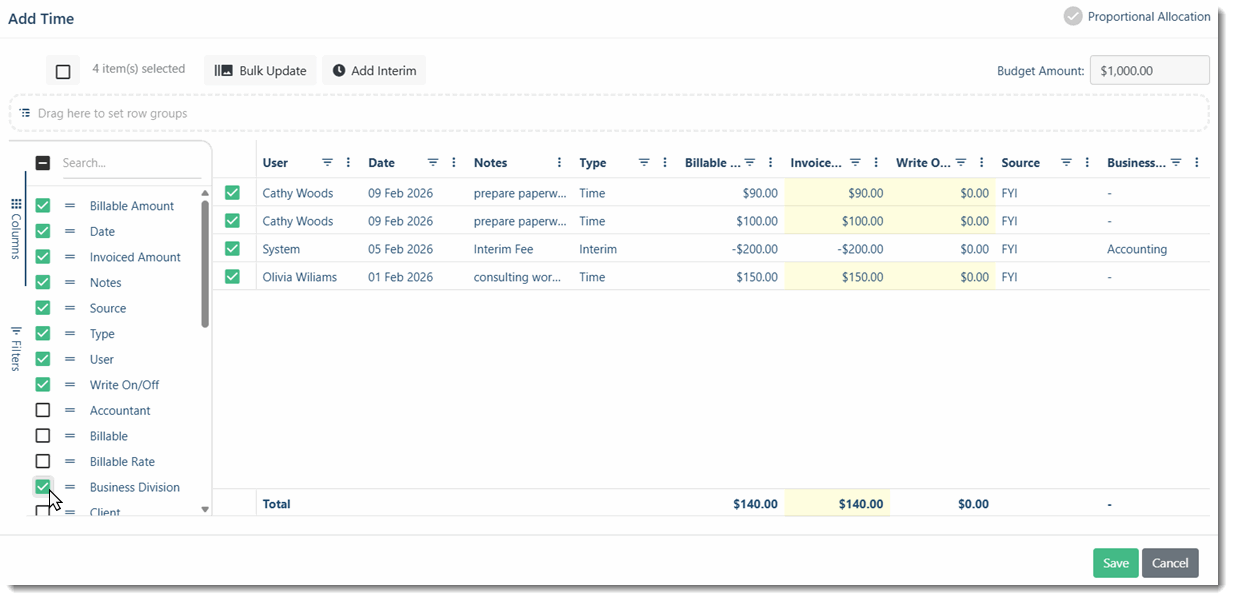Toggle Proportional Allocation option

tap(1073, 16)
